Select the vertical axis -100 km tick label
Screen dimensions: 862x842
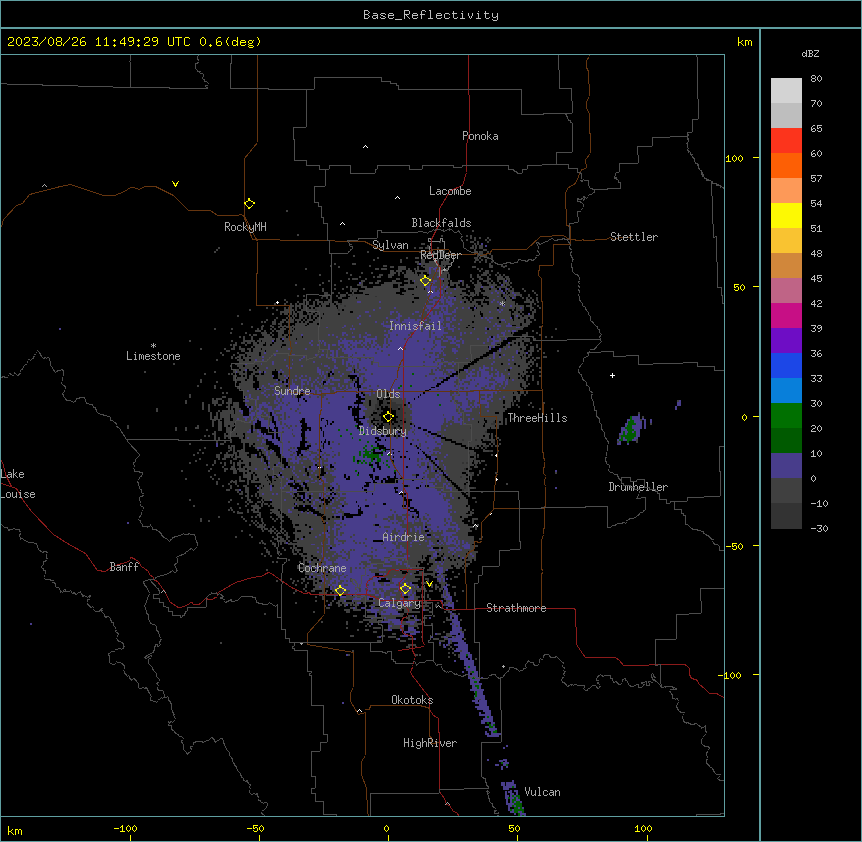(731, 675)
